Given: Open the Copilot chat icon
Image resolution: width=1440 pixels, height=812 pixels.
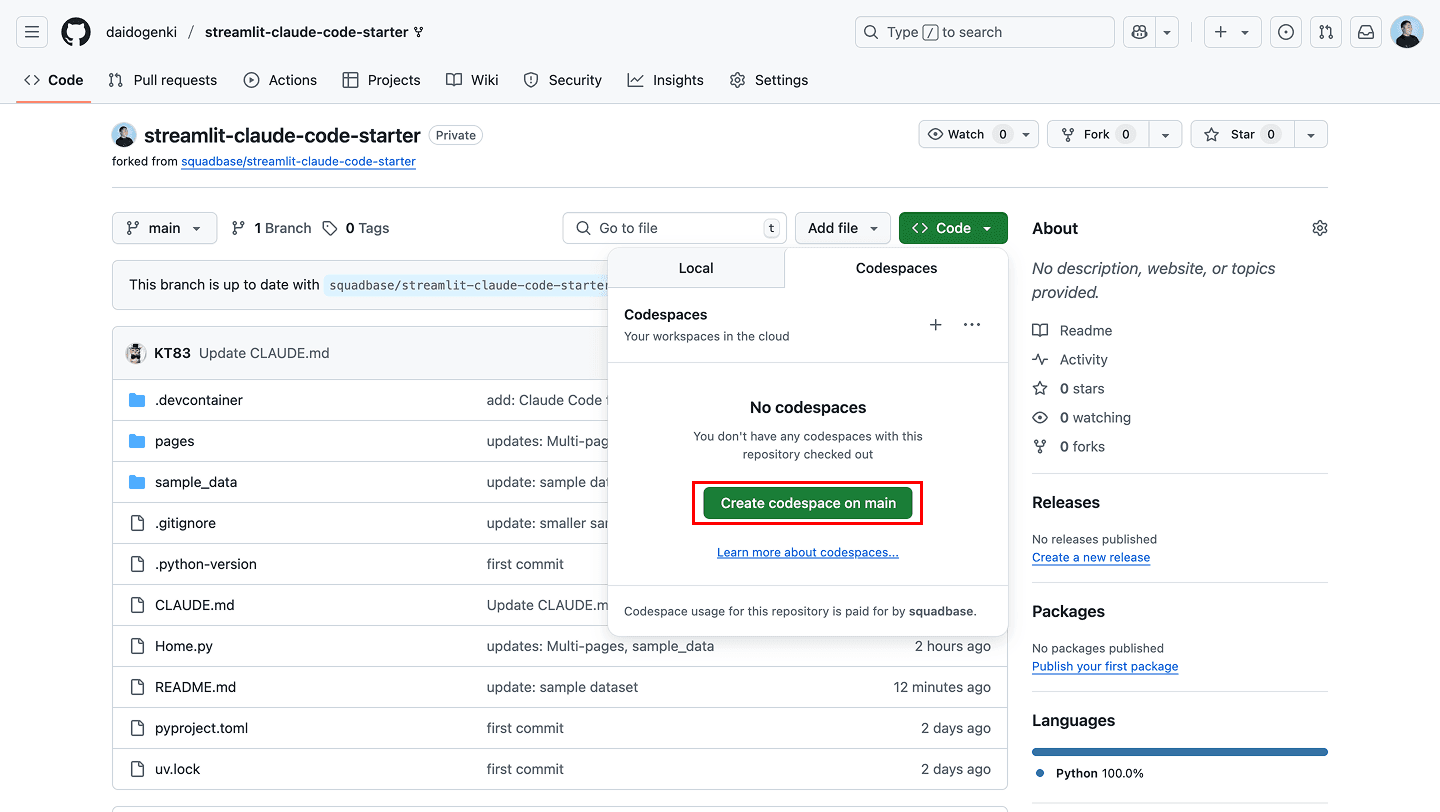Looking at the screenshot, I should (x=1139, y=32).
